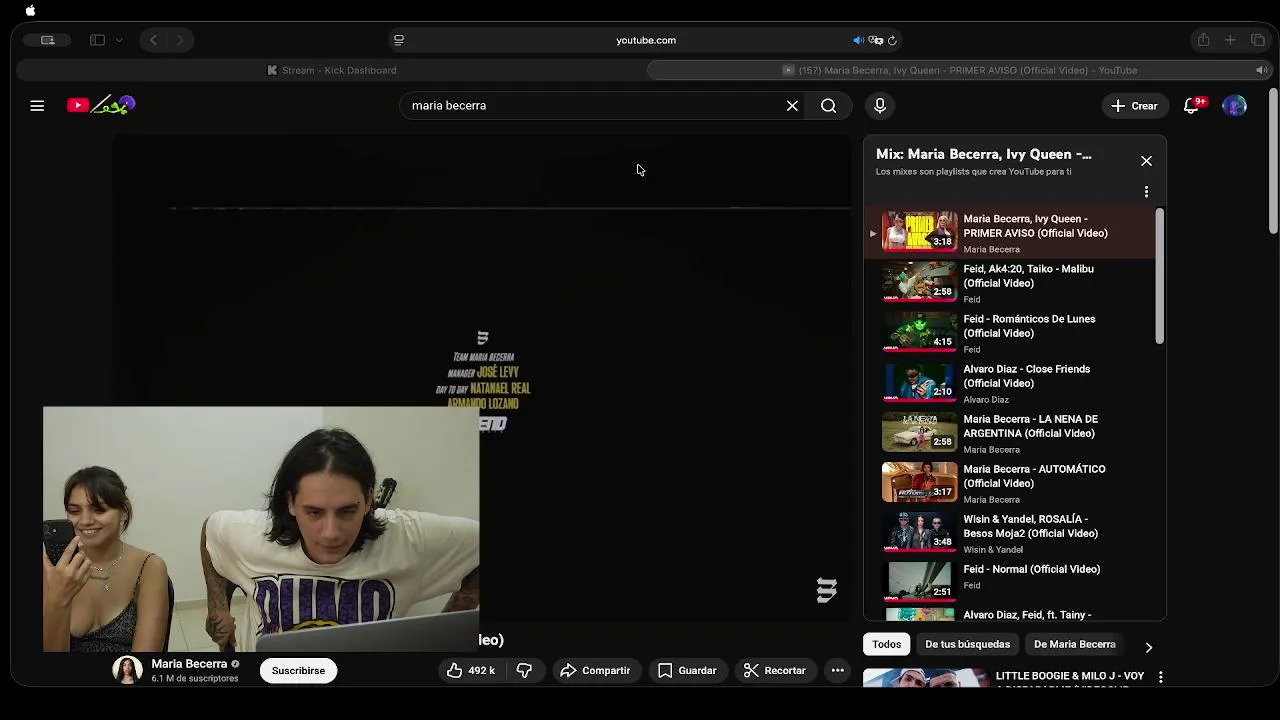Screen dimensions: 1280x720
Task: Dislike the video
Action: pos(524,670)
